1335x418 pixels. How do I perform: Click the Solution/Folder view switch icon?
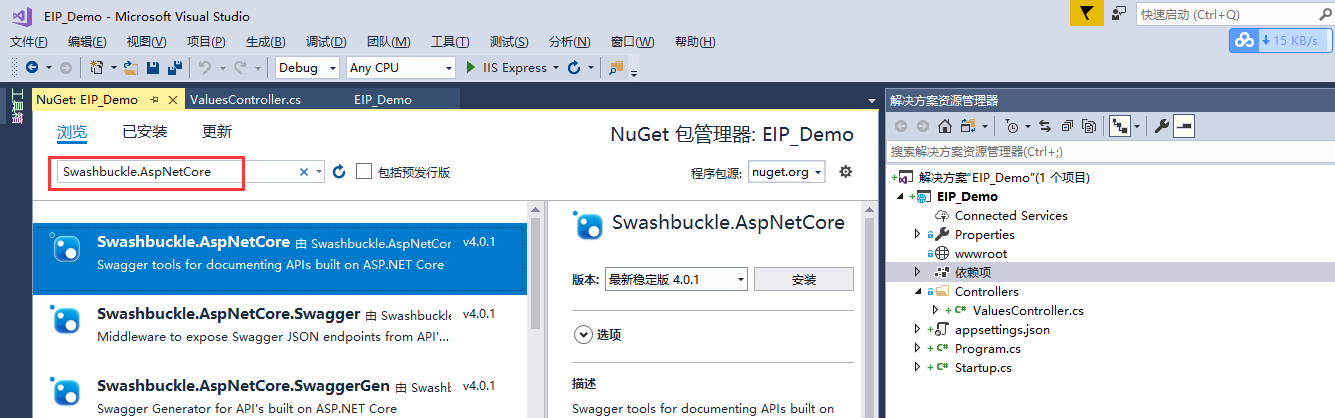967,126
